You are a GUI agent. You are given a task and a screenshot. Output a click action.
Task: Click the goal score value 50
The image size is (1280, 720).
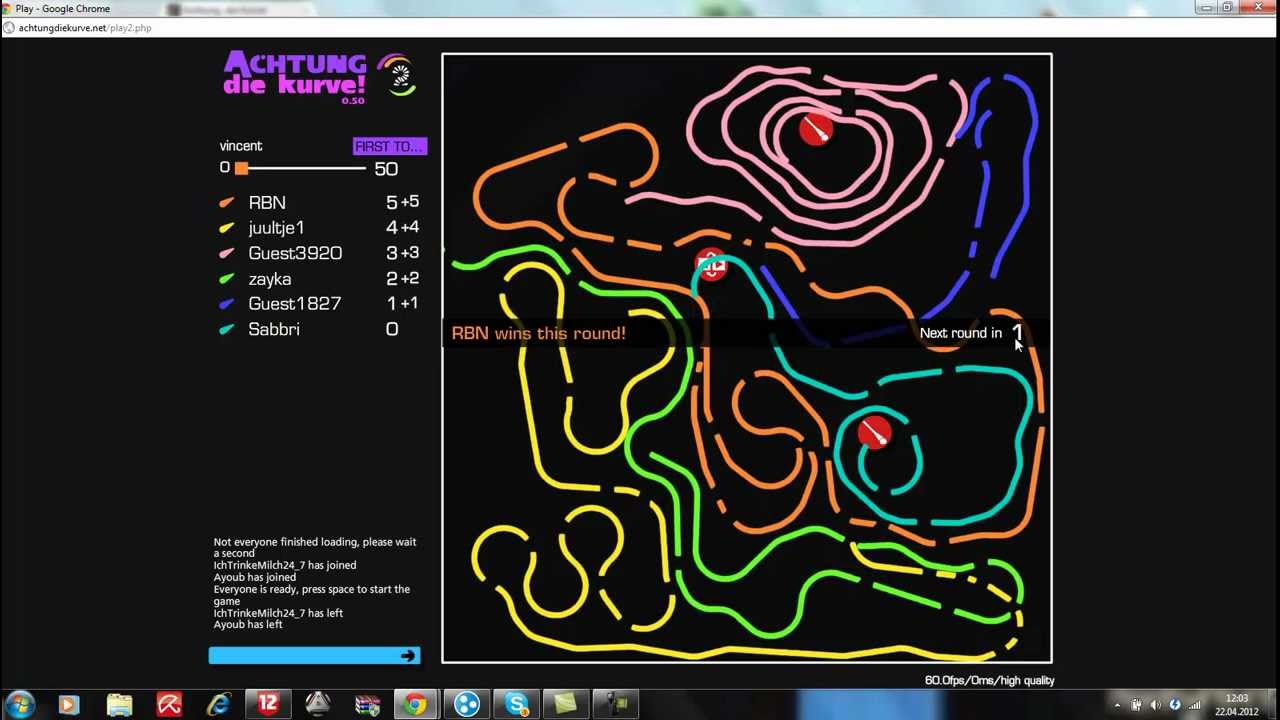coord(386,169)
